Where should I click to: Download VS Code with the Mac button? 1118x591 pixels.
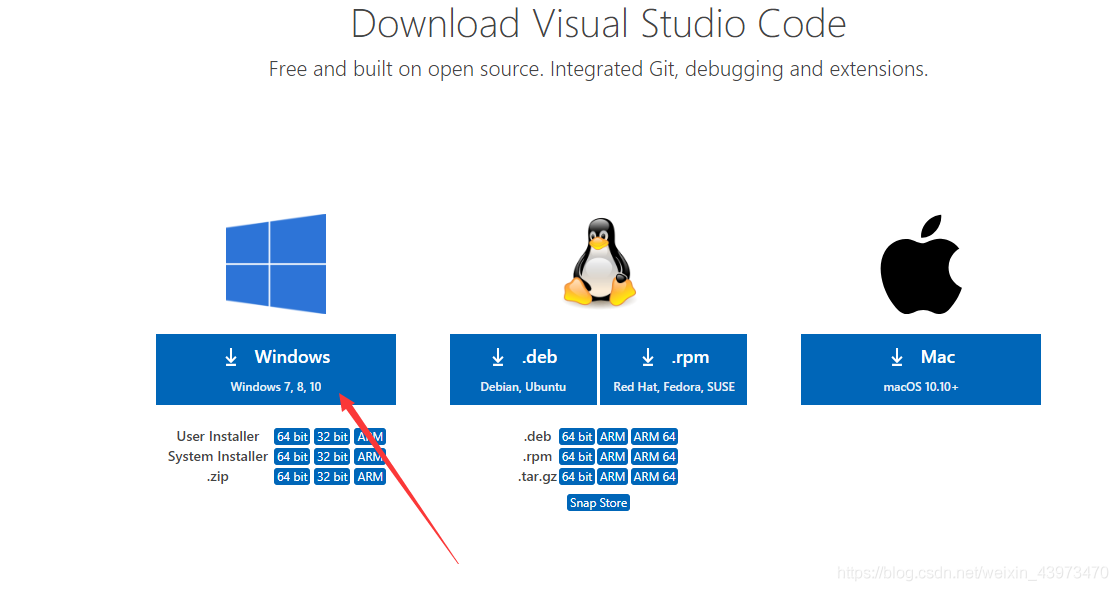pos(920,369)
